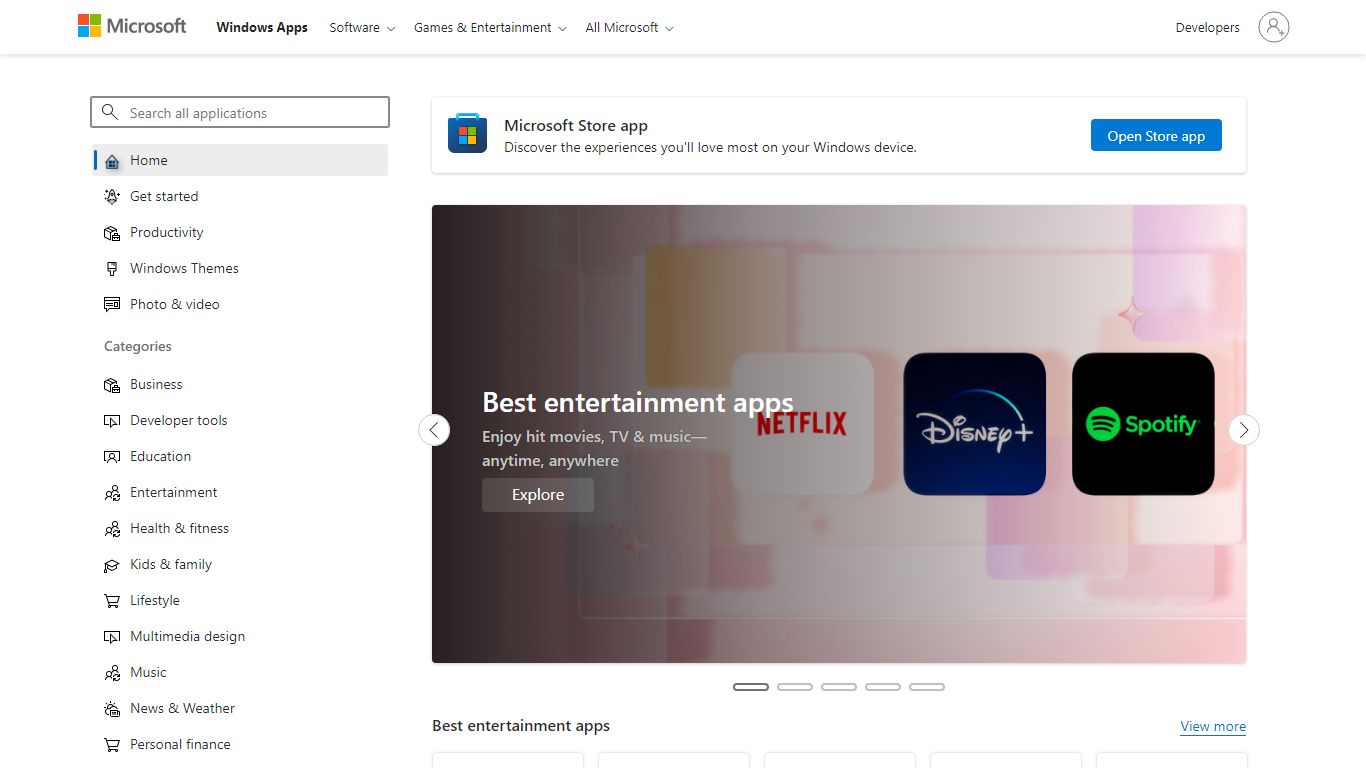Select Windows Themes in sidebar
This screenshot has width=1366, height=768.
(240, 268)
